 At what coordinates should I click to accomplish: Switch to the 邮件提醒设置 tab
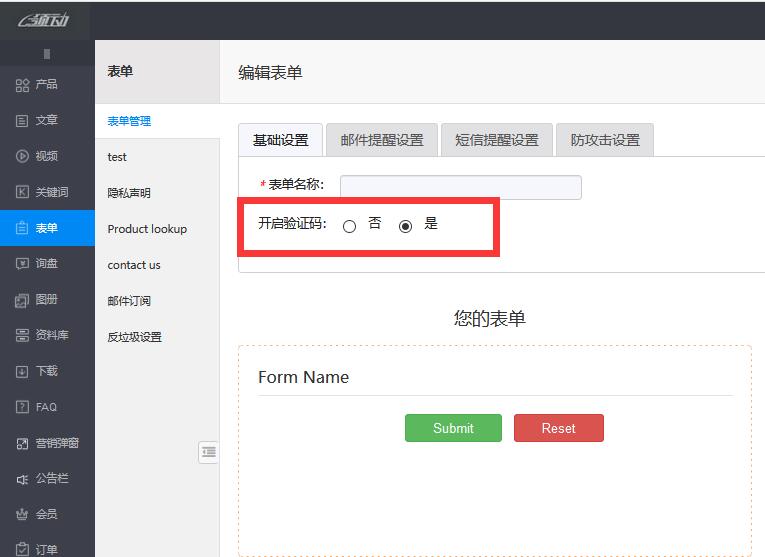coord(382,140)
